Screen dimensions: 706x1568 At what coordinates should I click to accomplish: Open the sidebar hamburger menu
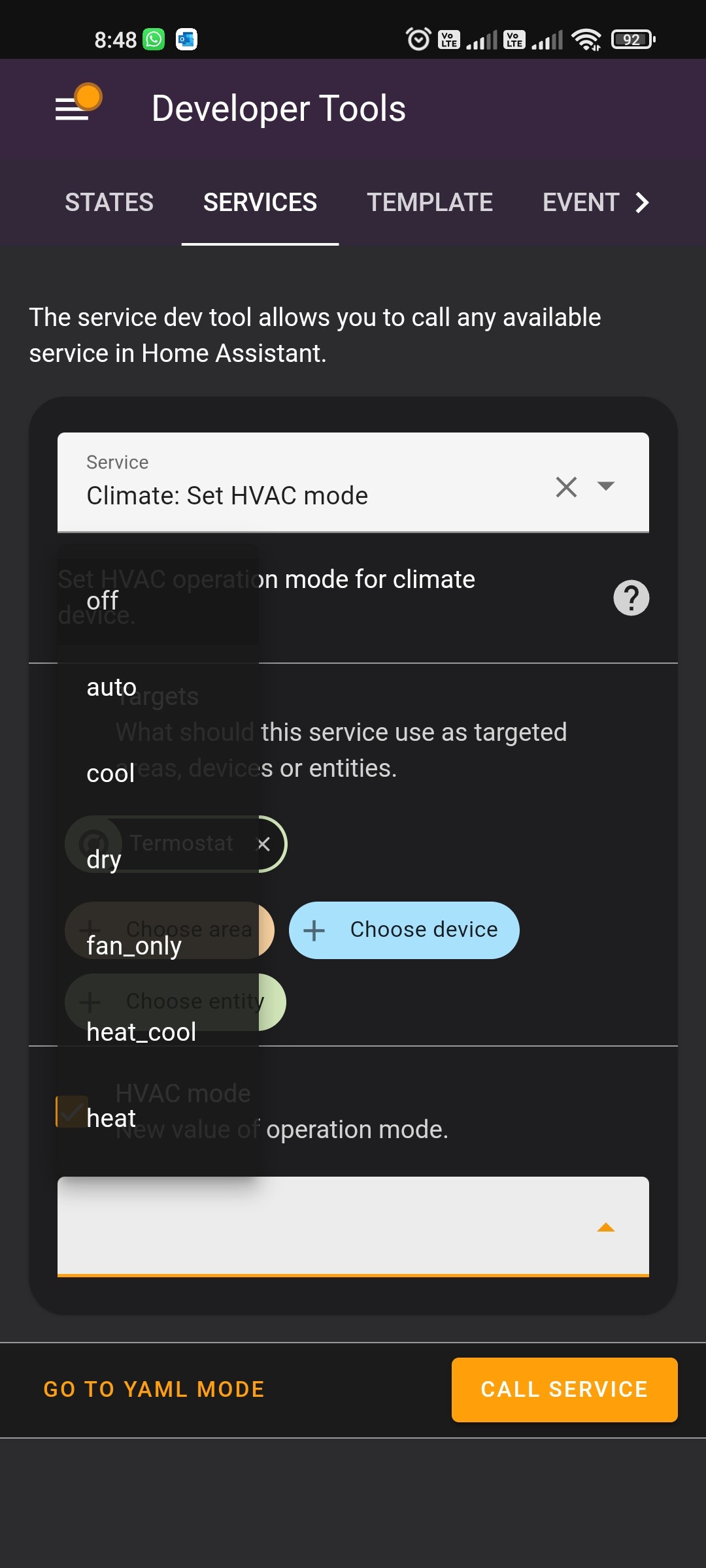coord(72,108)
